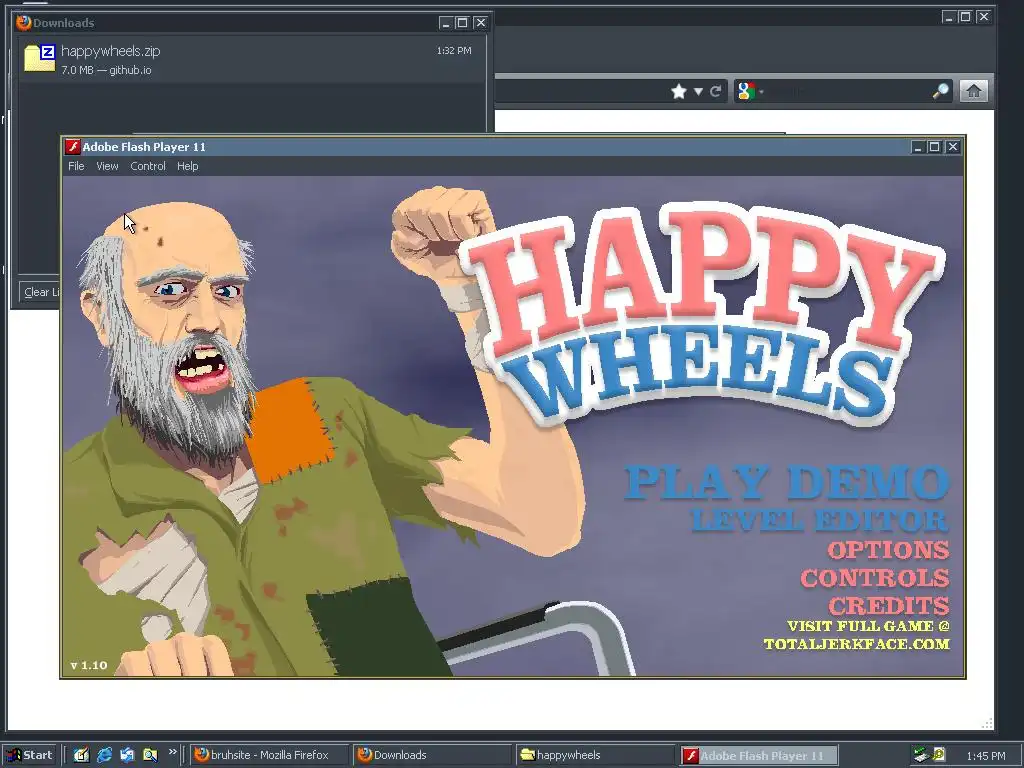Click the Firefox Home button
1024x768 pixels.
(974, 91)
